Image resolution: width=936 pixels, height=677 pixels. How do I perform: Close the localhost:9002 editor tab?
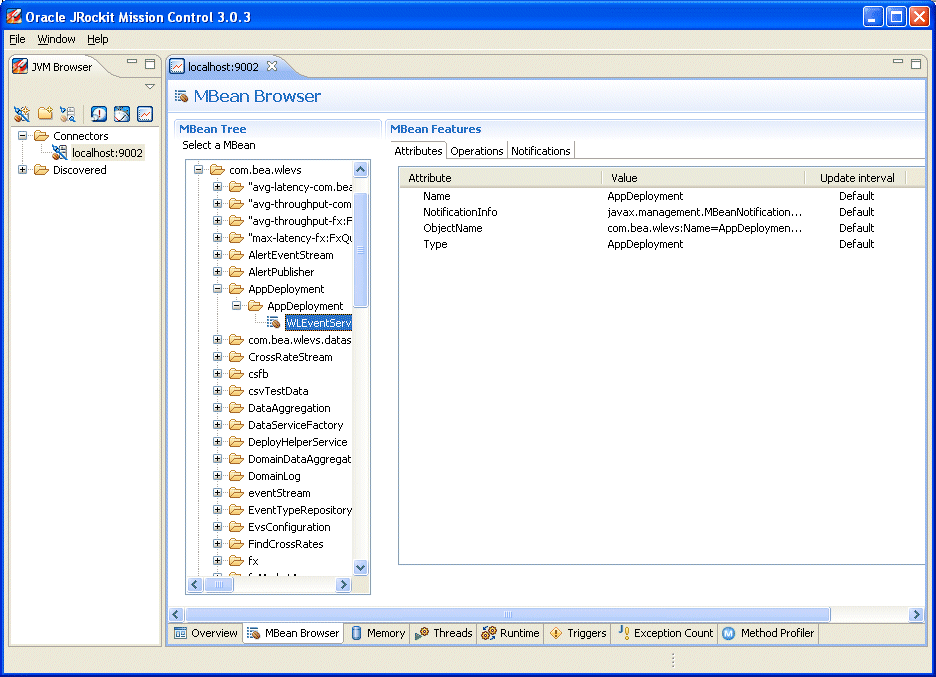(x=272, y=66)
